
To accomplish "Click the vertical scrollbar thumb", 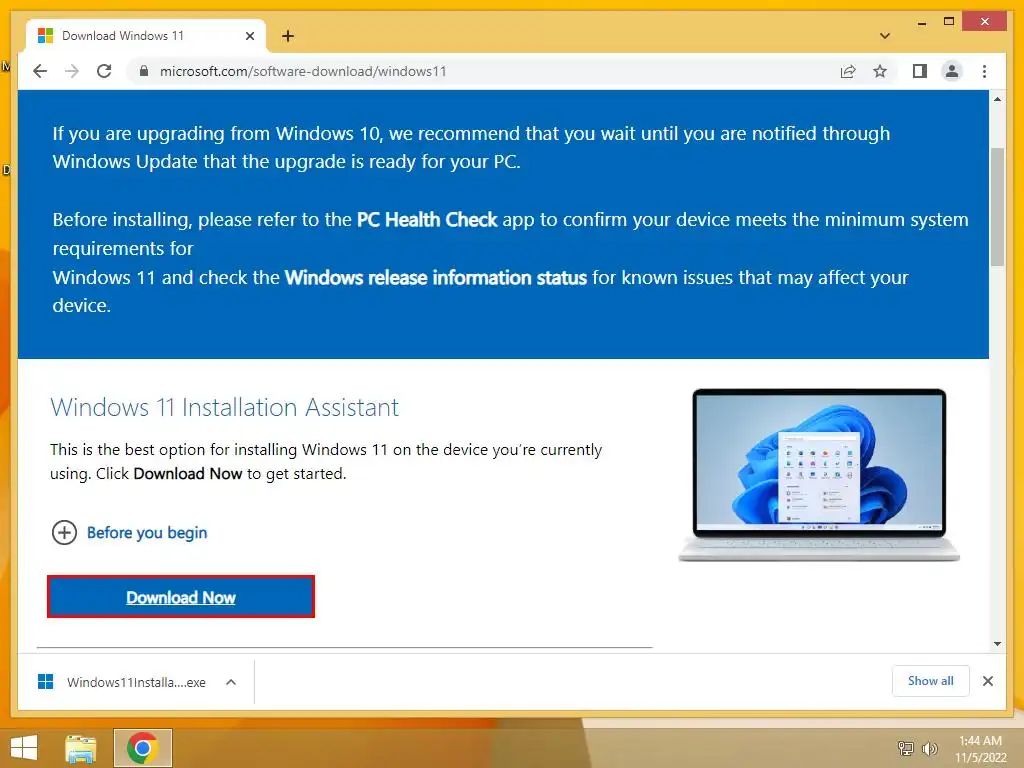I will coord(997,207).
